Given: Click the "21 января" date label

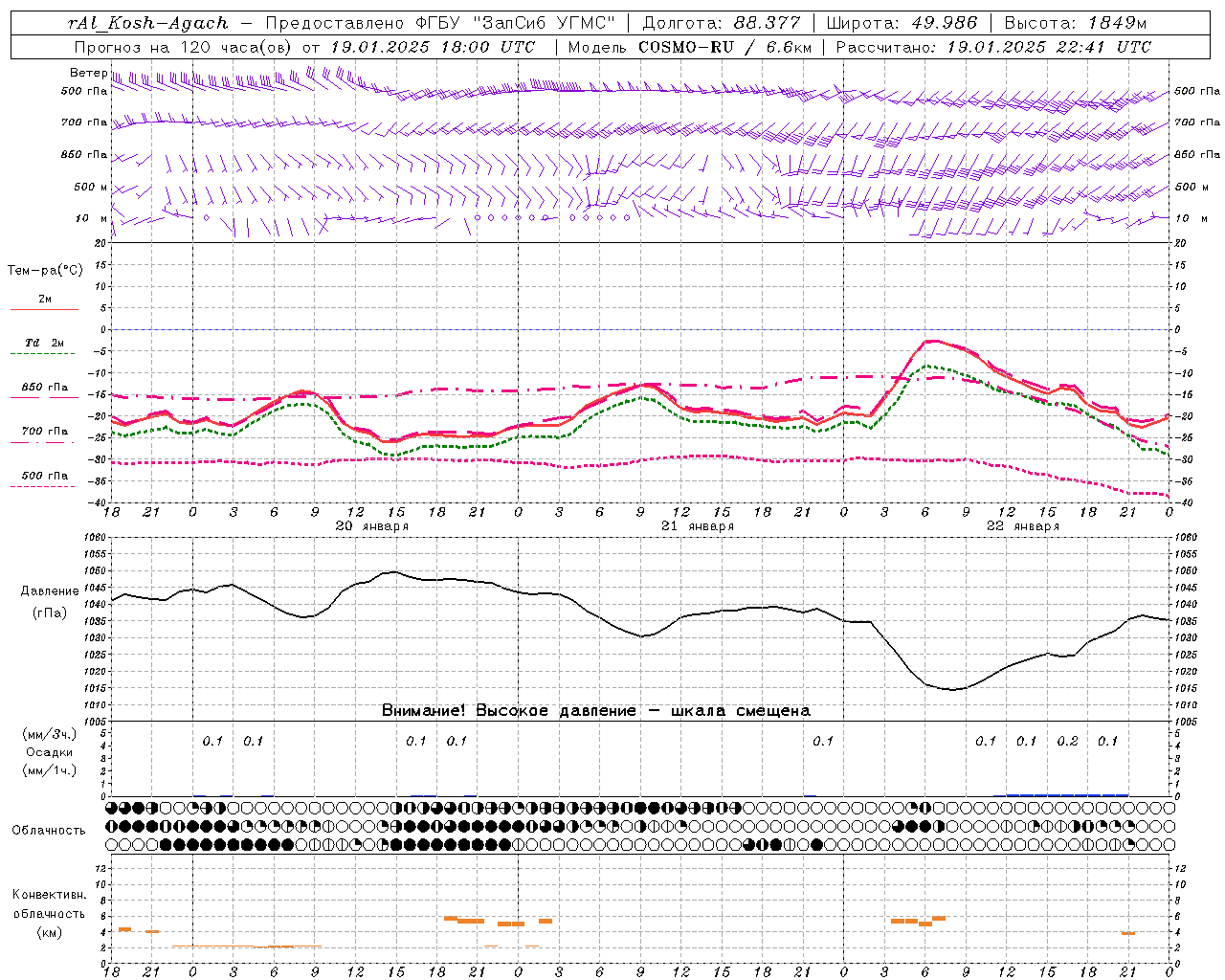Looking at the screenshot, I should (697, 526).
